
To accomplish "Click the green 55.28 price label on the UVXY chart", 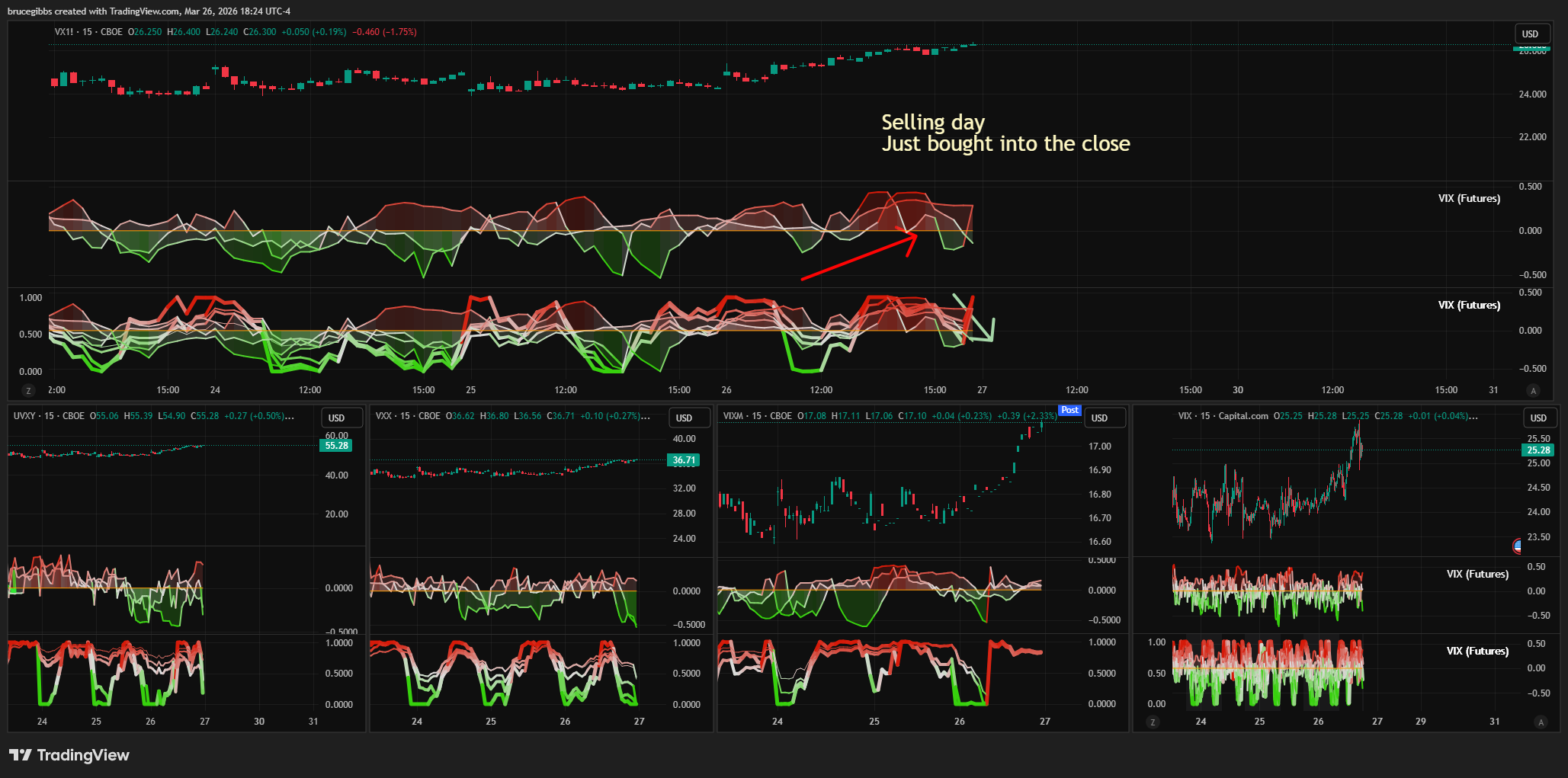I will [336, 446].
